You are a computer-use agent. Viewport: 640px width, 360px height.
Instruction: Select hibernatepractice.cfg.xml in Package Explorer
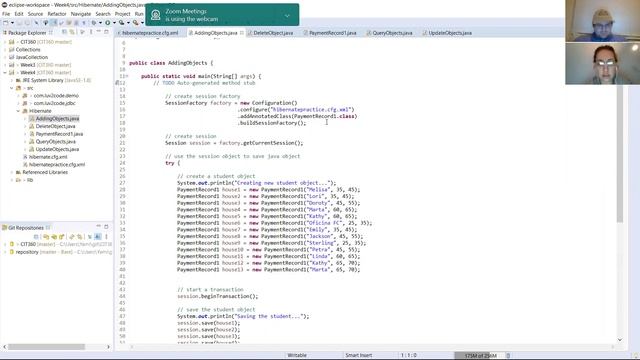(x=57, y=164)
